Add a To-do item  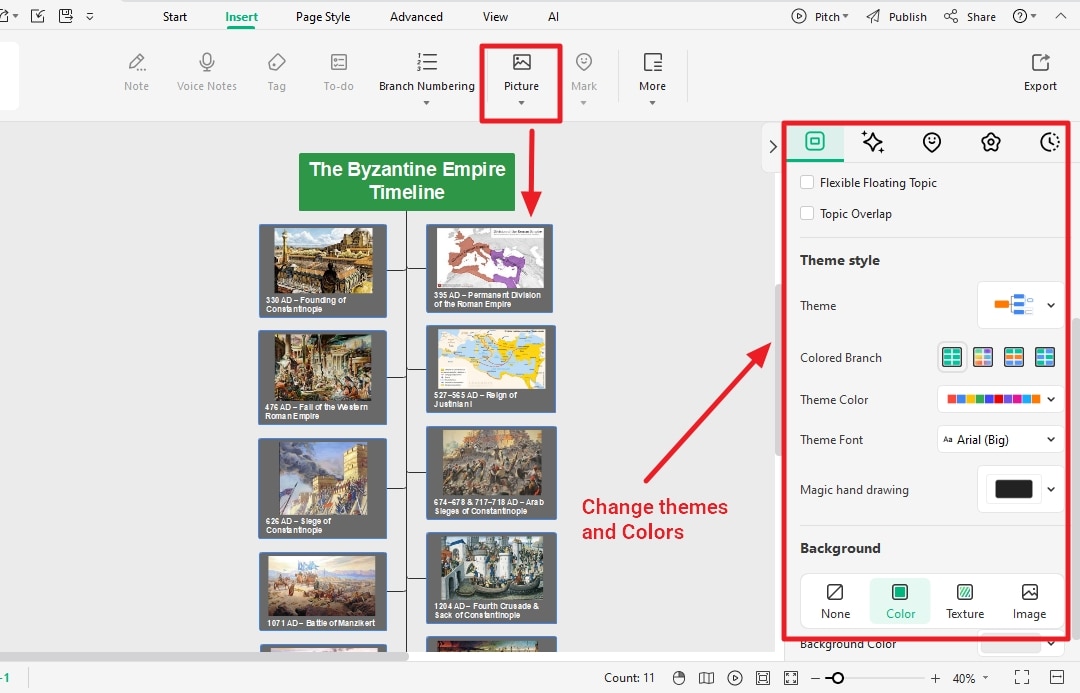coord(338,72)
